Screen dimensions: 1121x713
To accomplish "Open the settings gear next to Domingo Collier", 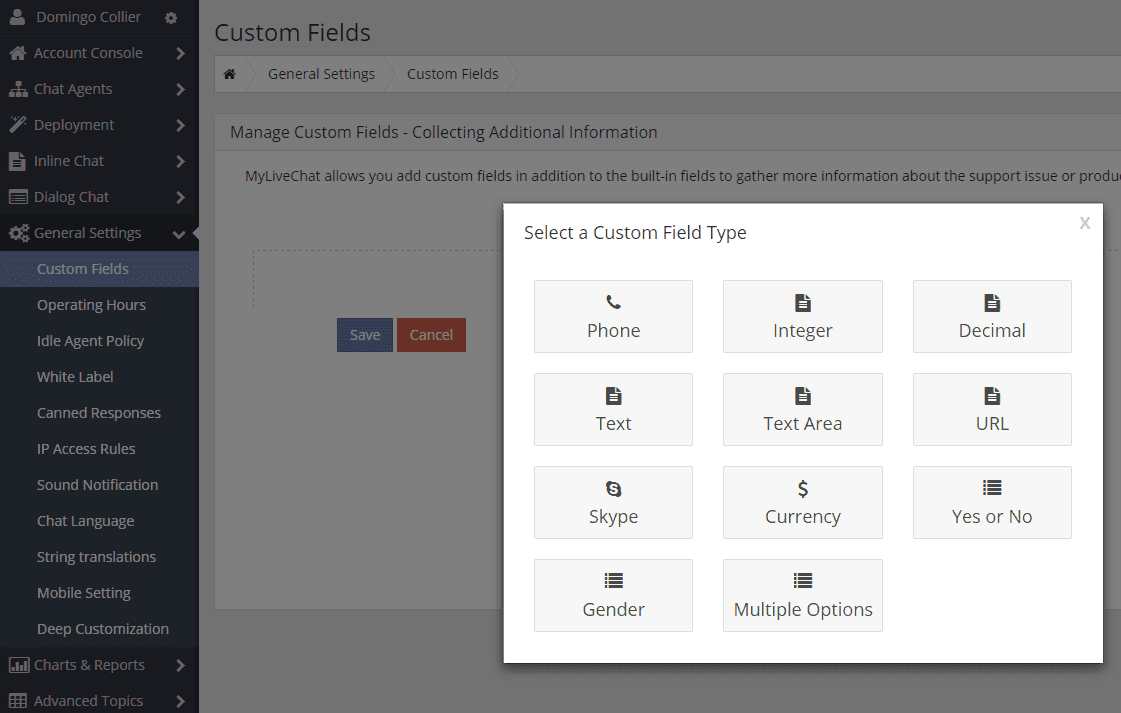I will point(168,16).
